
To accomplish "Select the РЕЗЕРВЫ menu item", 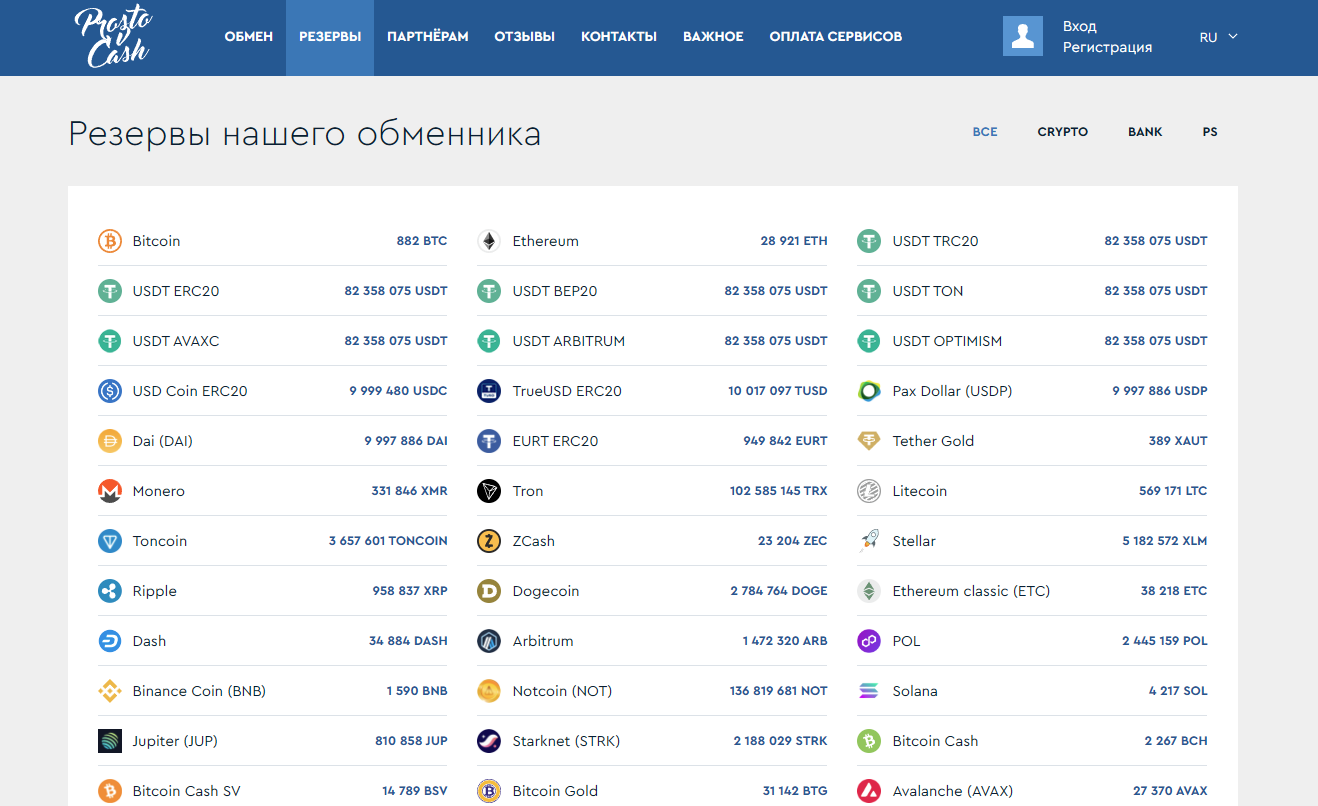I will tap(330, 37).
